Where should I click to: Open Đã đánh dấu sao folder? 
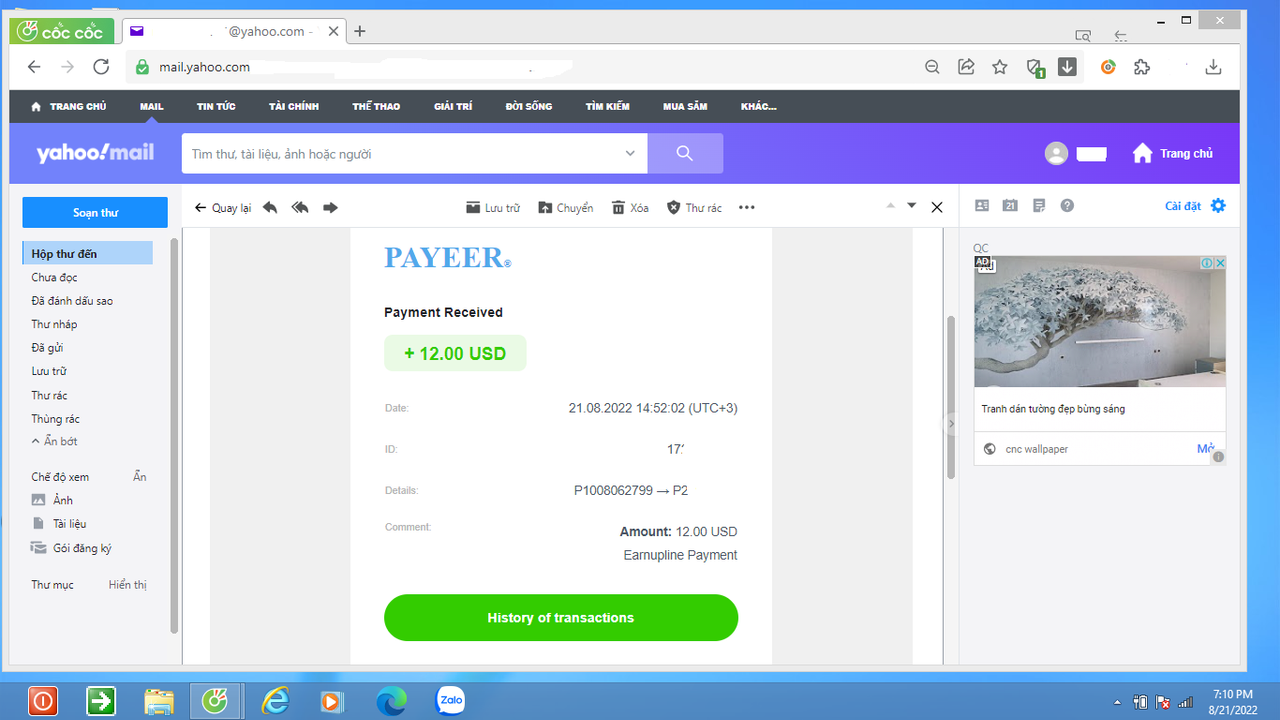click(x=72, y=301)
